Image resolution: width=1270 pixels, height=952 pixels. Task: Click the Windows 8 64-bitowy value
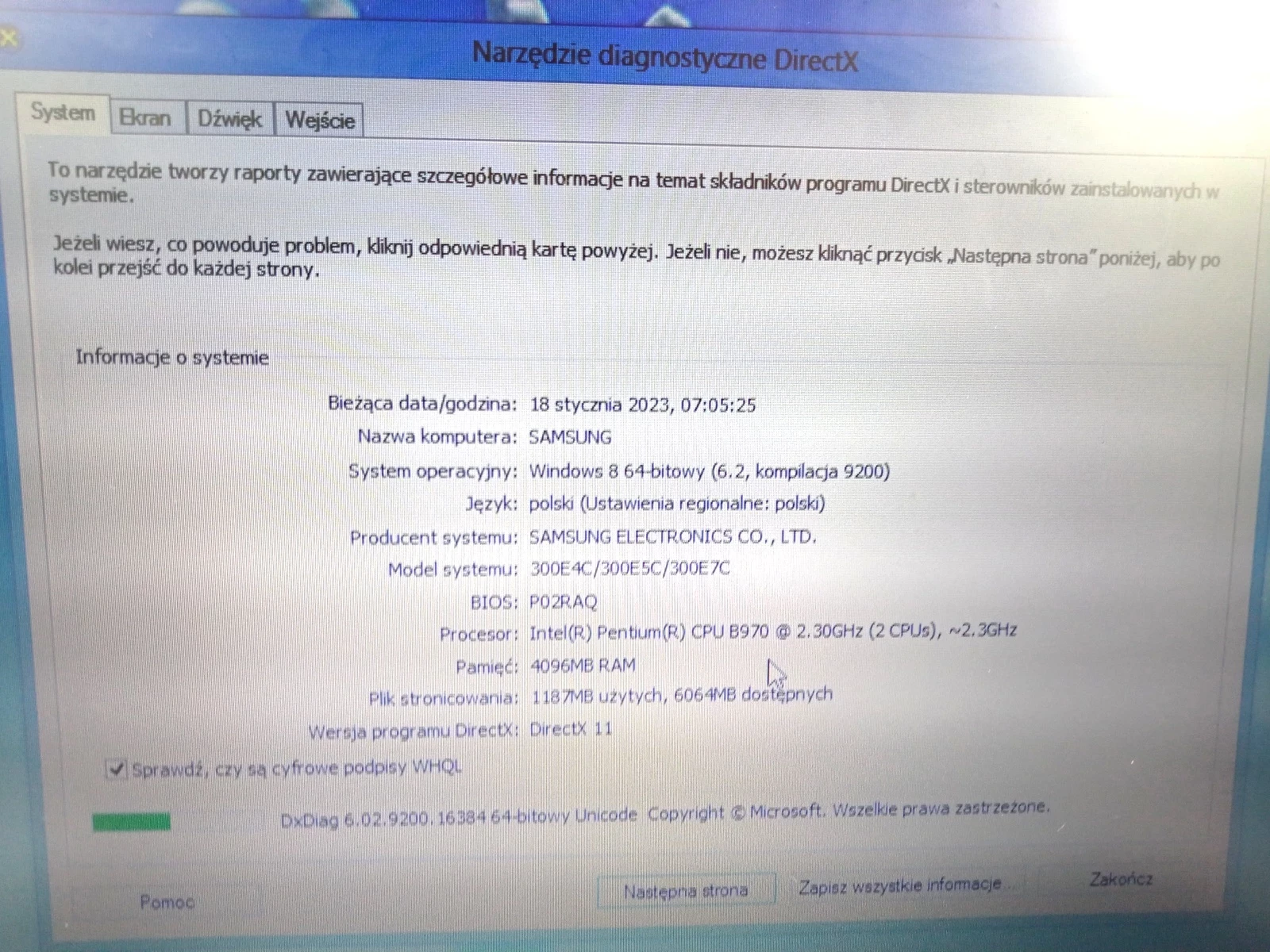point(617,471)
